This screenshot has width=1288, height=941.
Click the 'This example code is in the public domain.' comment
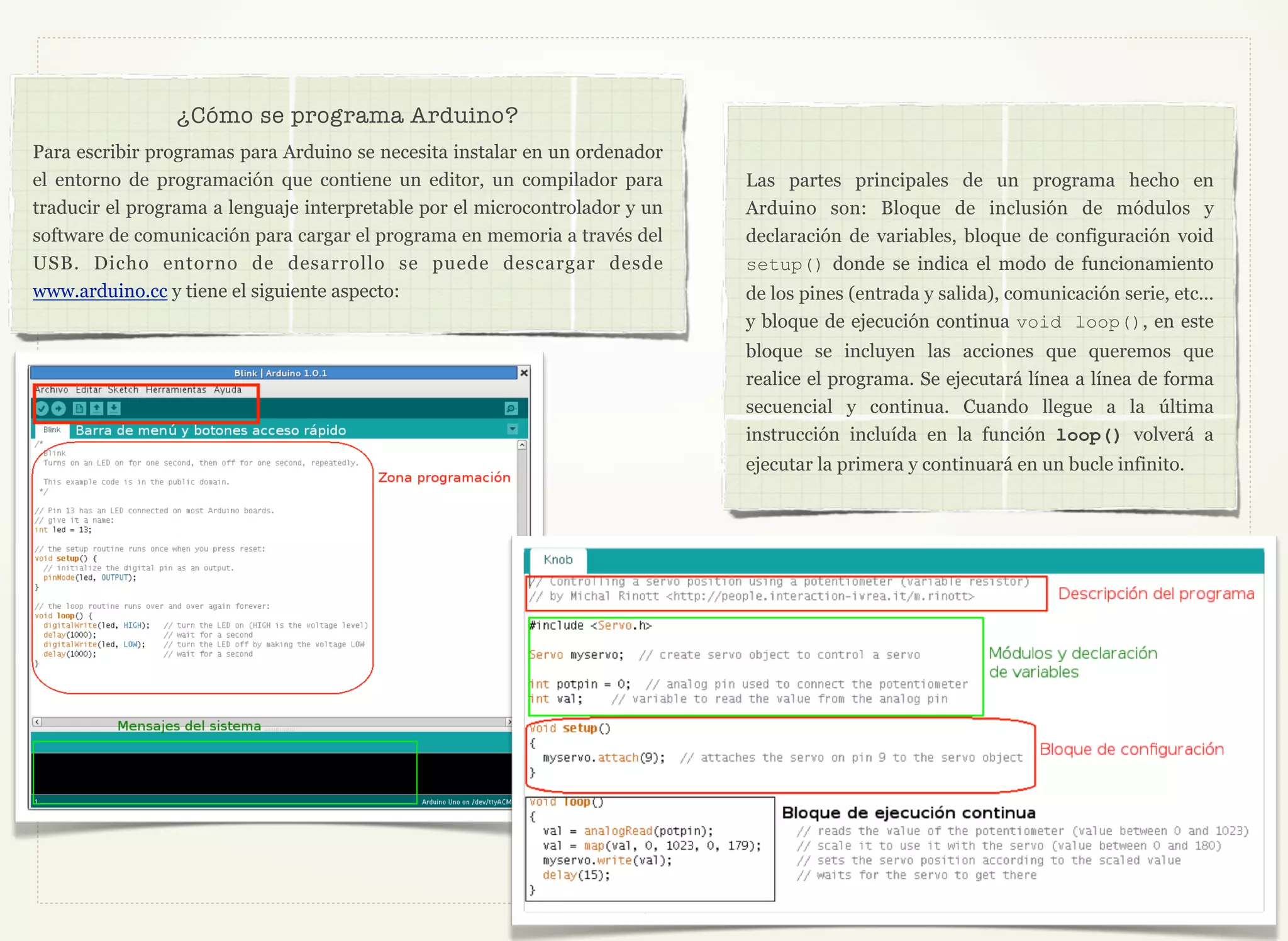point(136,482)
